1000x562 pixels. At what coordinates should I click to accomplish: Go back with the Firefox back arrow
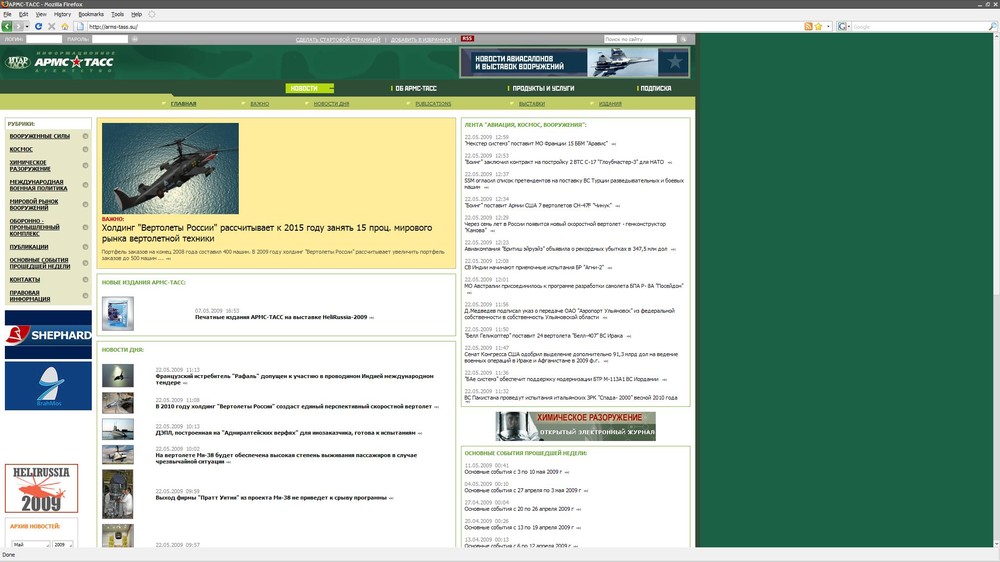coord(6,26)
